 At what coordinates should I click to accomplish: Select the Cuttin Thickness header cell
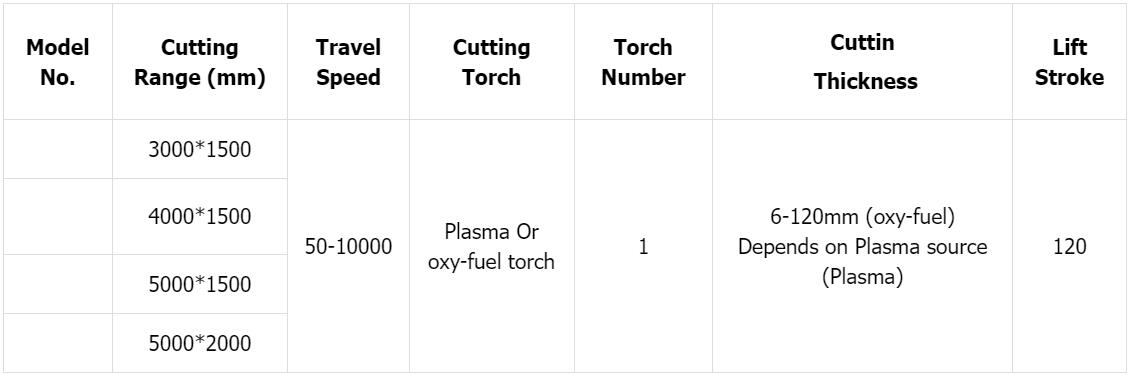coord(863,62)
